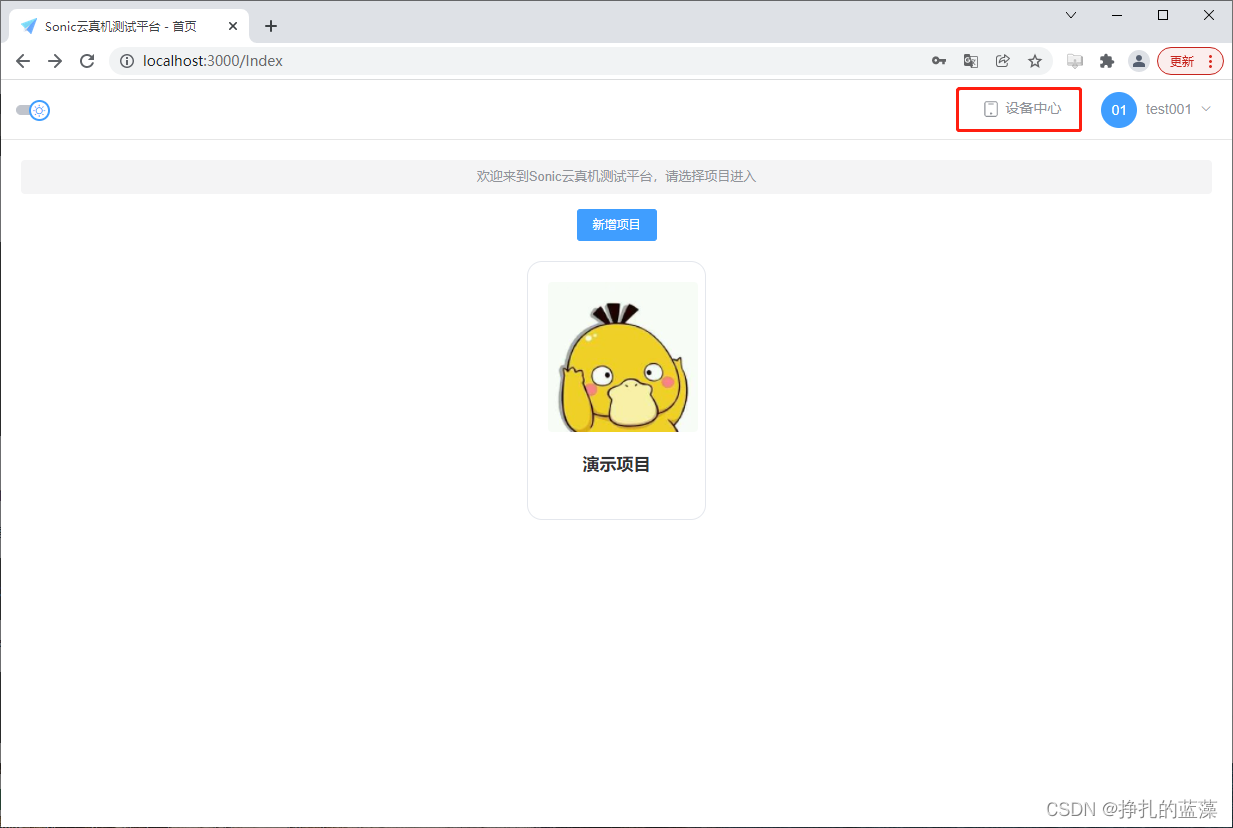Click the translate page icon

971,61
